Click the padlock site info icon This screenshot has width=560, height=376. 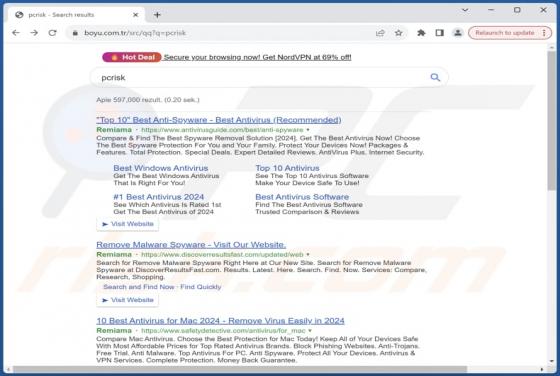[75, 33]
